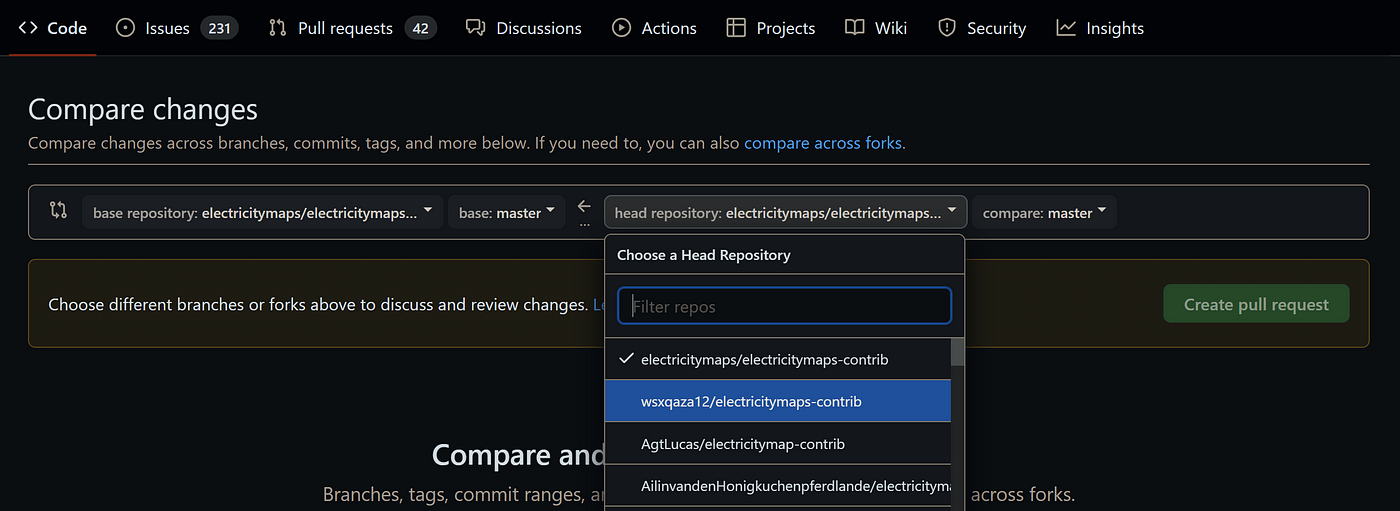This screenshot has height=511, width=1400.
Task: Click the Insights graph icon
Action: click(1066, 28)
